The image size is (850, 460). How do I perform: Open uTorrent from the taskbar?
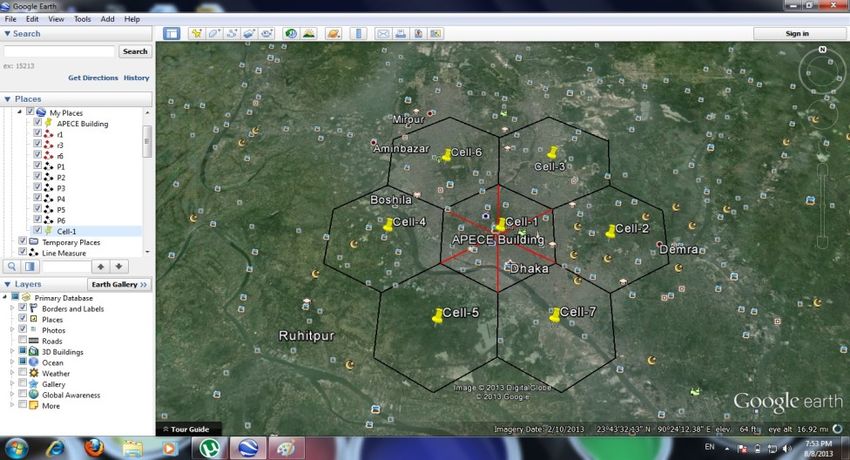click(209, 448)
